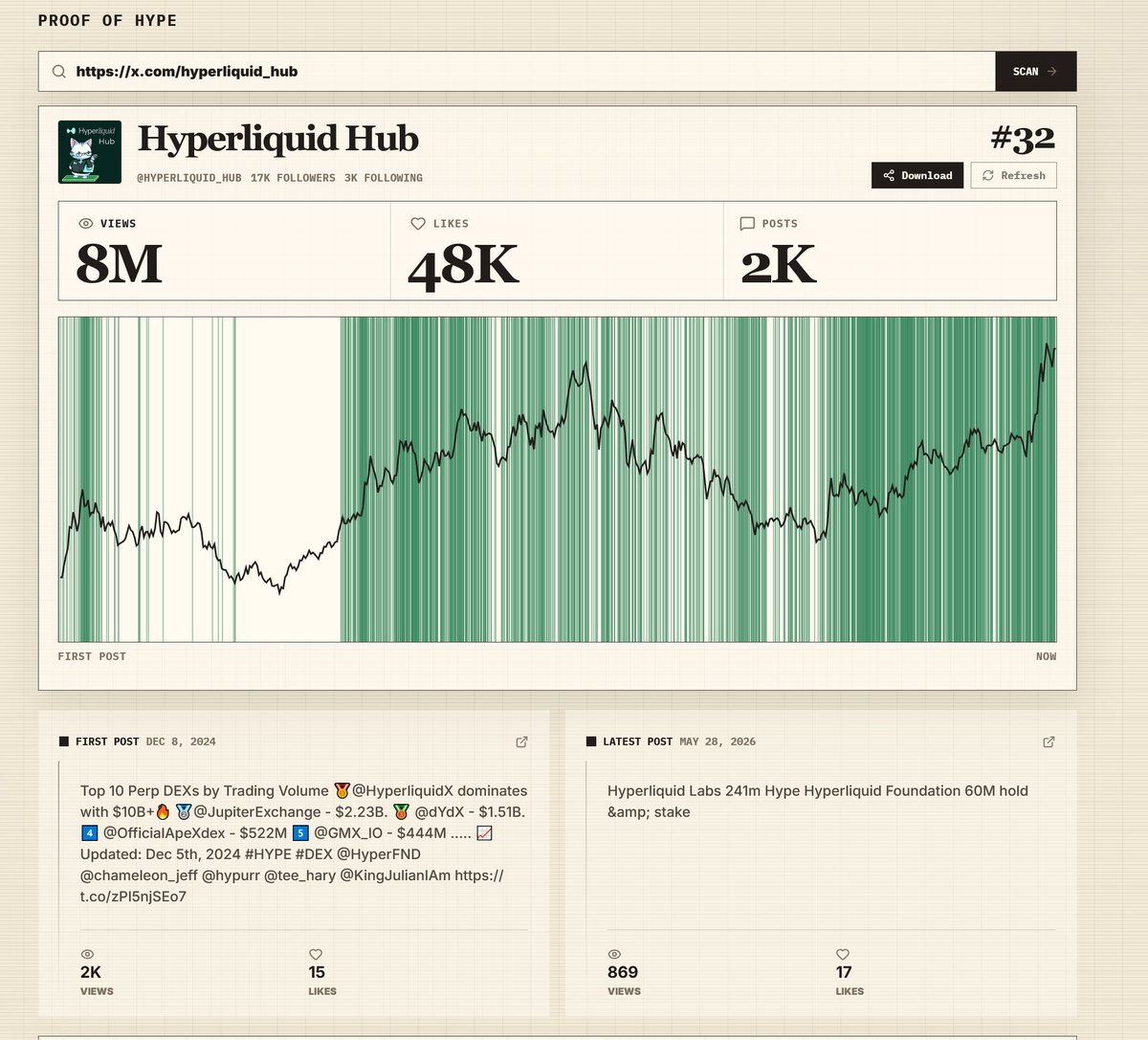The image size is (1148, 1040).
Task: Click the eye icon in Latest Post card
Action: pyautogui.click(x=614, y=954)
